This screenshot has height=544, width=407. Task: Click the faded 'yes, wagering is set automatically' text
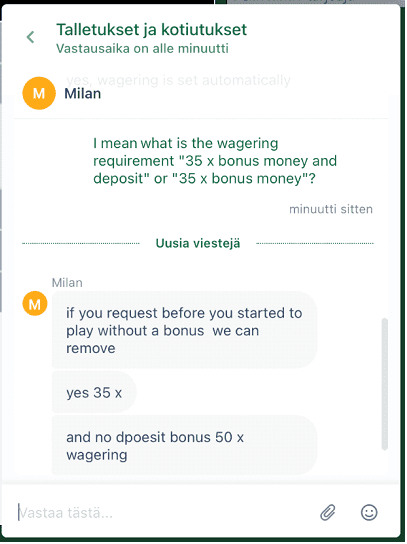coord(178,80)
